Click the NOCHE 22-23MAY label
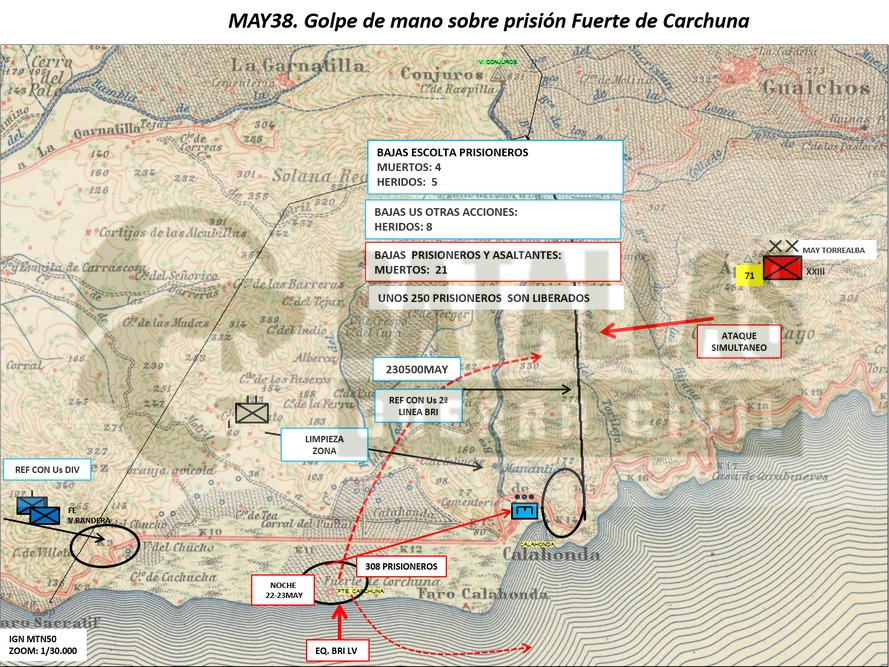 click(x=283, y=590)
